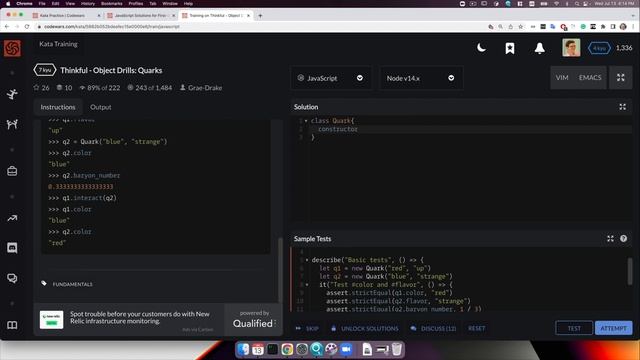640x360 pixels.
Task: Enable EMACS editor mode
Action: pos(590,78)
